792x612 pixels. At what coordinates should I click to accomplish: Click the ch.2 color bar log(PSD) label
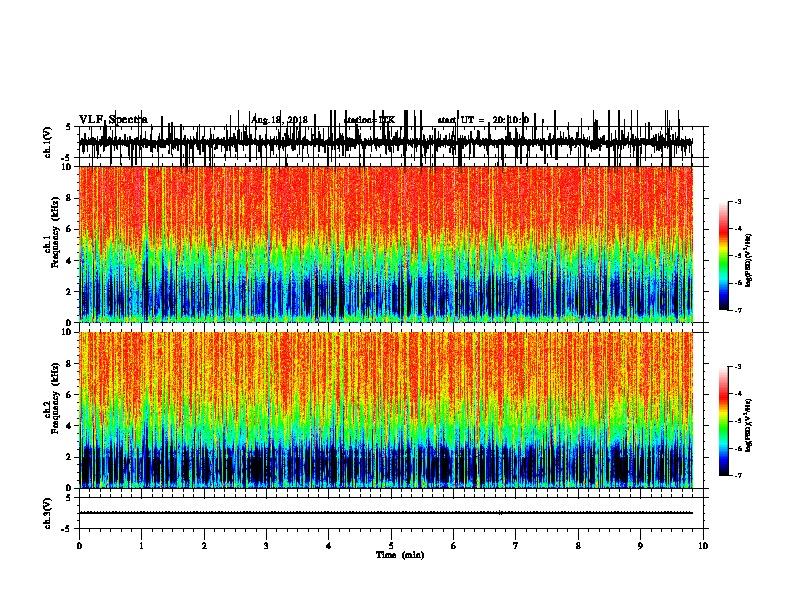[749, 425]
